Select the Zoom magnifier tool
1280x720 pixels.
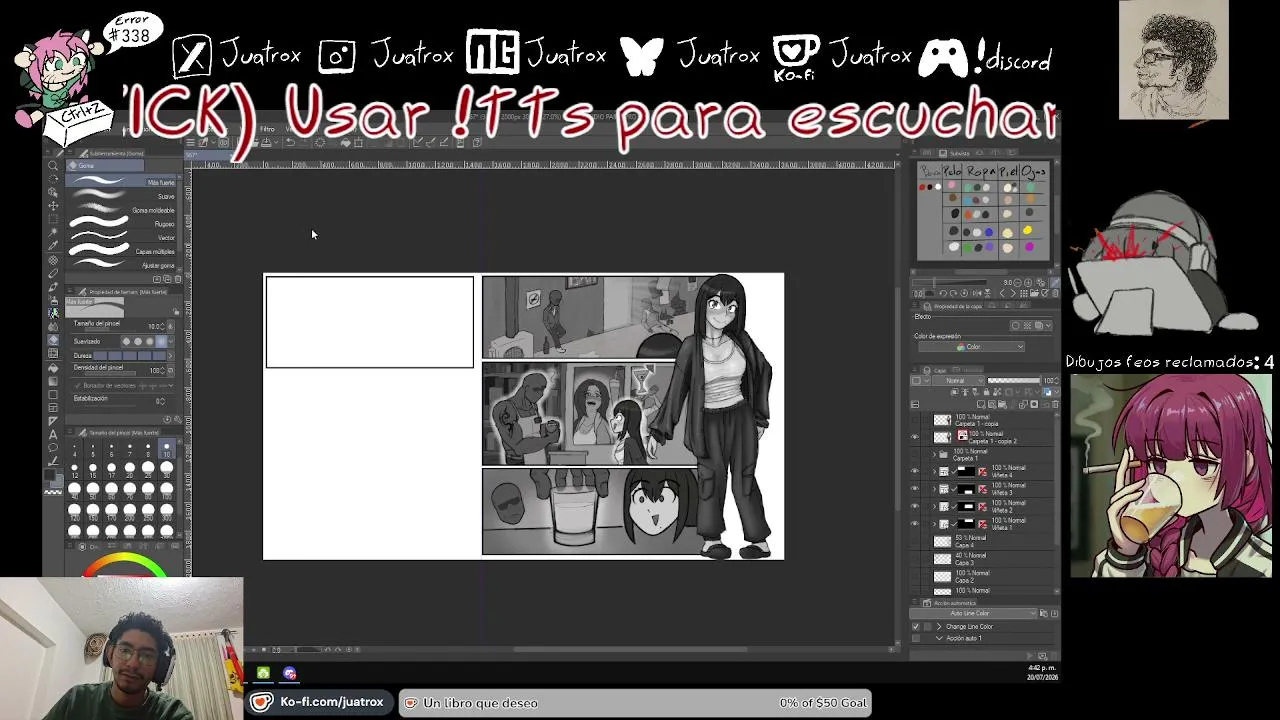(53, 165)
